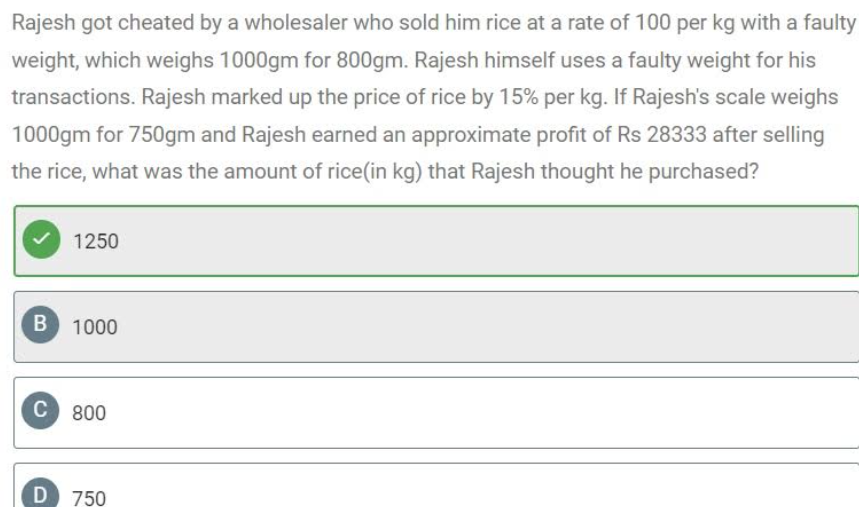Choose the answer text 1250
Image resolution: width=859 pixels, height=507 pixels.
pyautogui.click(x=95, y=241)
